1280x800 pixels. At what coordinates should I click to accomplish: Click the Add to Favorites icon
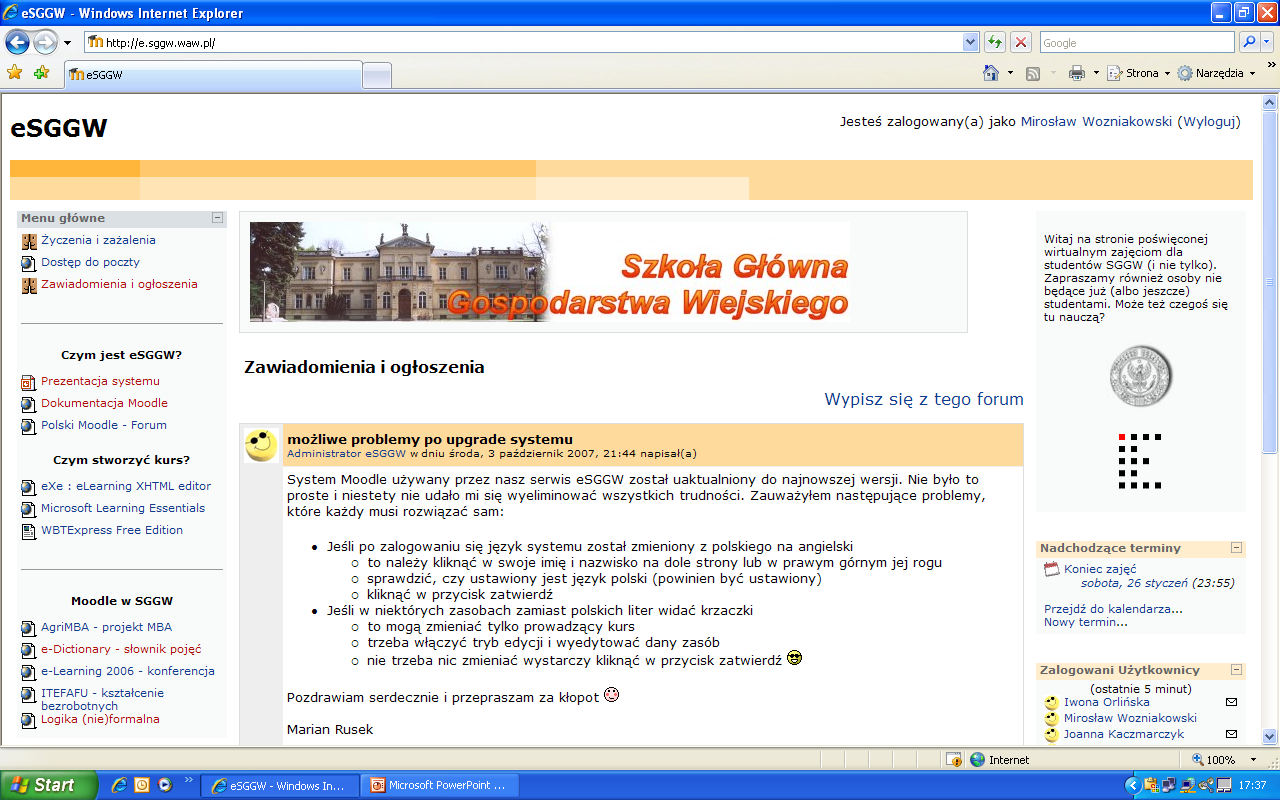(x=41, y=73)
